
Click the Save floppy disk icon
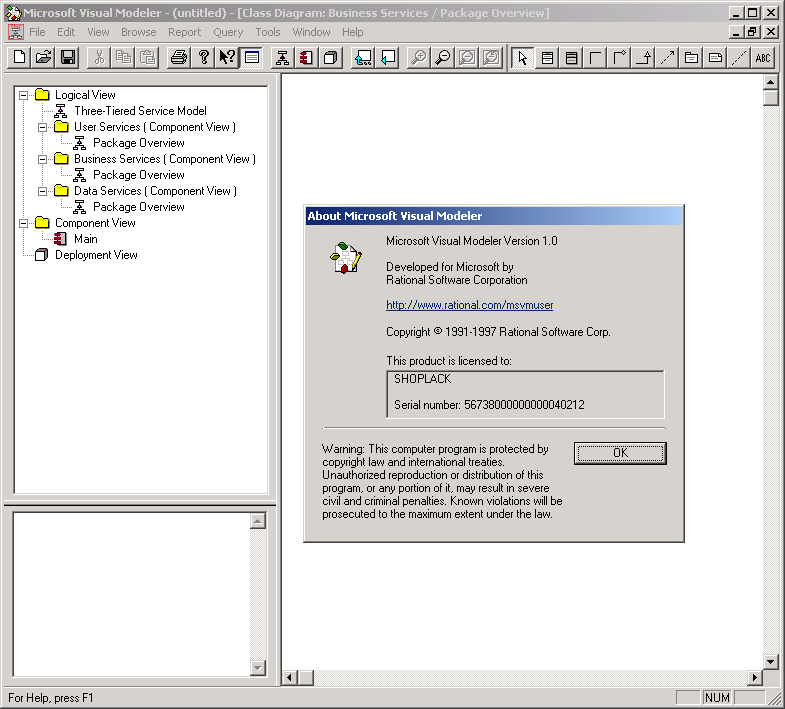pos(68,58)
